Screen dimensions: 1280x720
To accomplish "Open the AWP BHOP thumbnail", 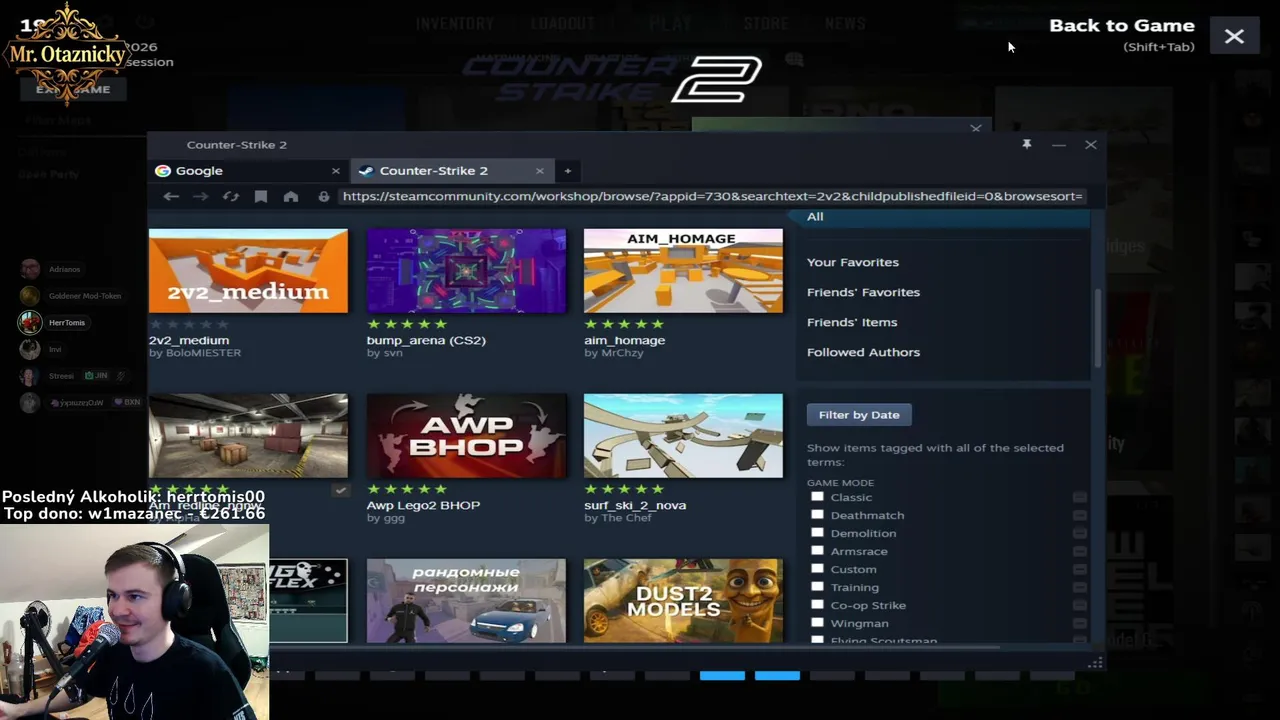I will pos(466,436).
